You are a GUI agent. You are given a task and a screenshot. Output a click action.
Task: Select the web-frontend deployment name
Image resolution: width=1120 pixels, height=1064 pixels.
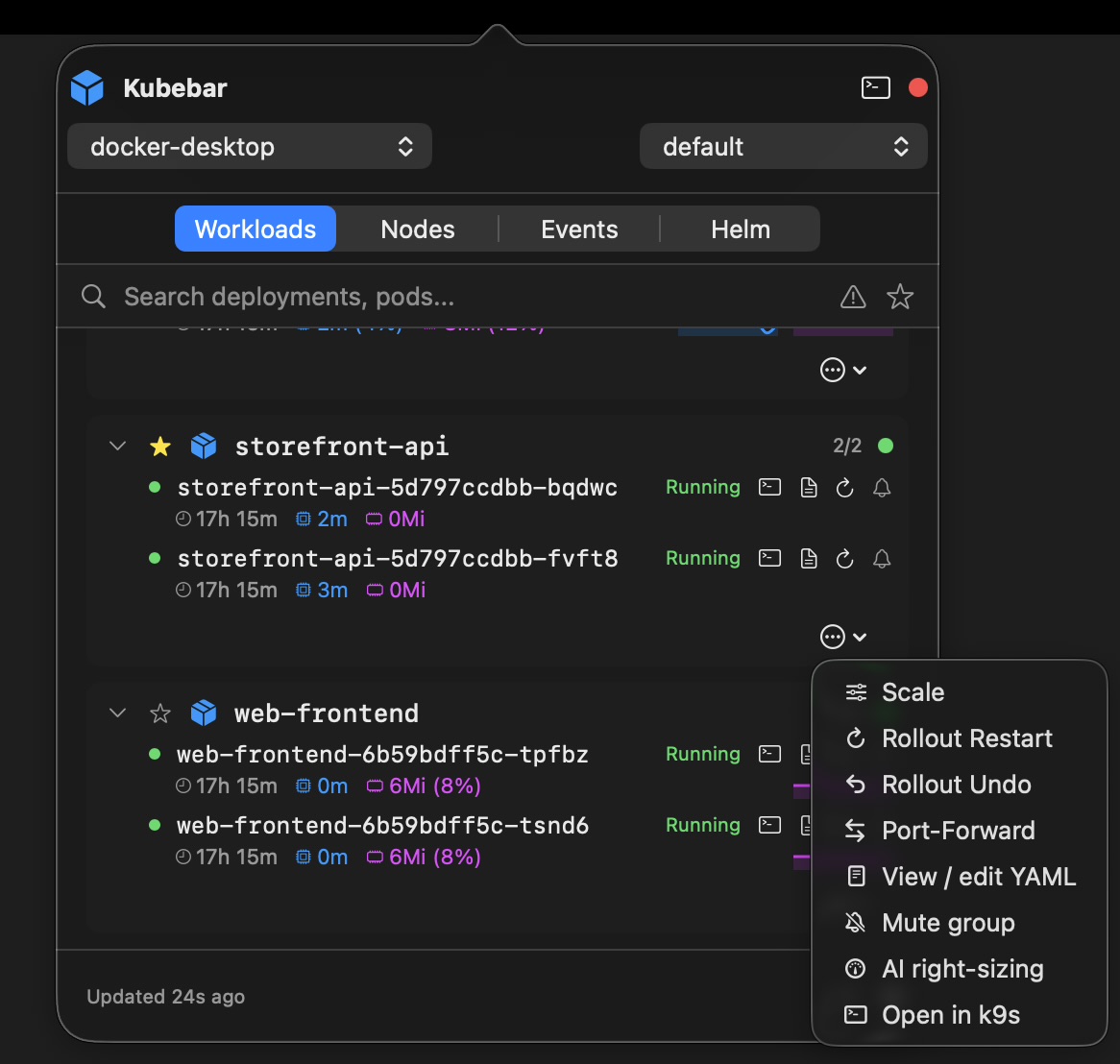click(327, 713)
